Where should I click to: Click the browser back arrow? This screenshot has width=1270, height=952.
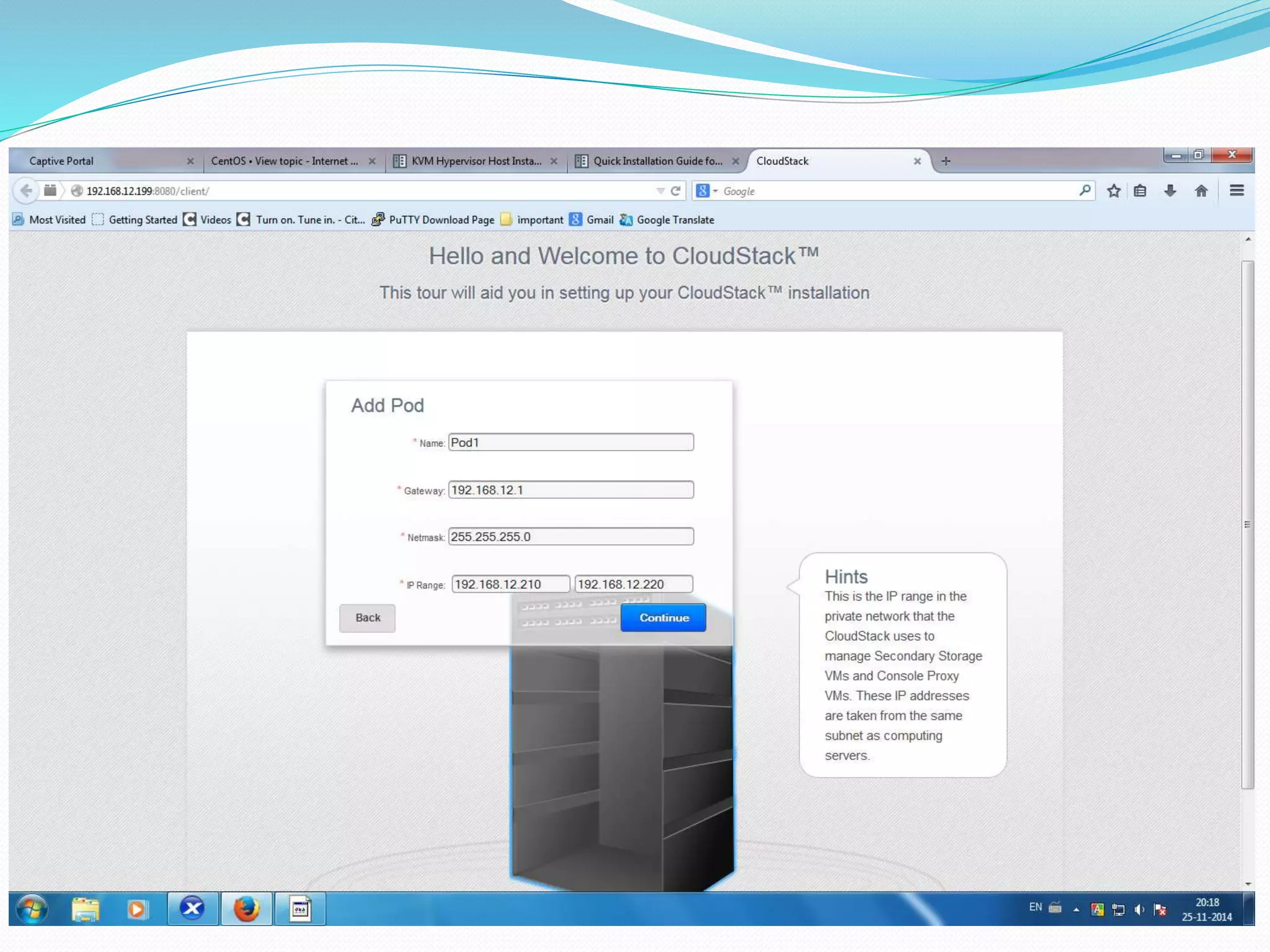pyautogui.click(x=25, y=191)
